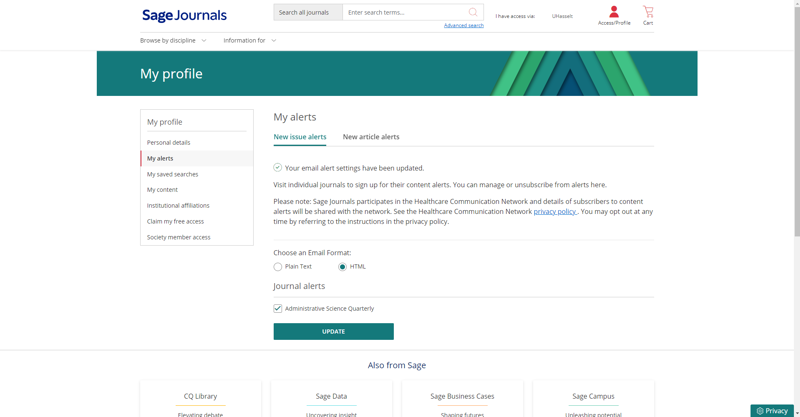
Task: Type in the Enter search terms field
Action: click(x=403, y=13)
